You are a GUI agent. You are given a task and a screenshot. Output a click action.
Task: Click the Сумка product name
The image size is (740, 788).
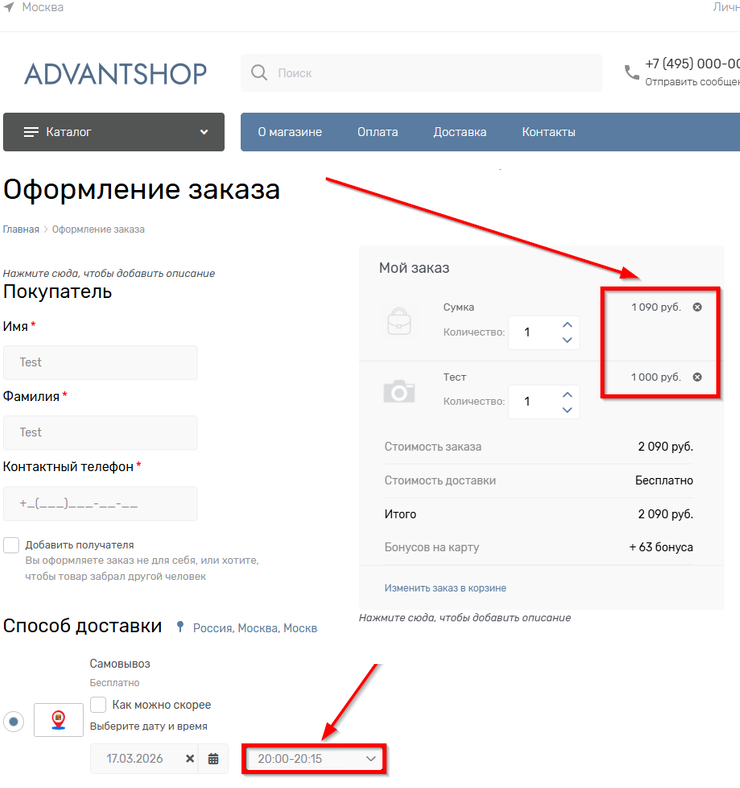pyautogui.click(x=458, y=307)
